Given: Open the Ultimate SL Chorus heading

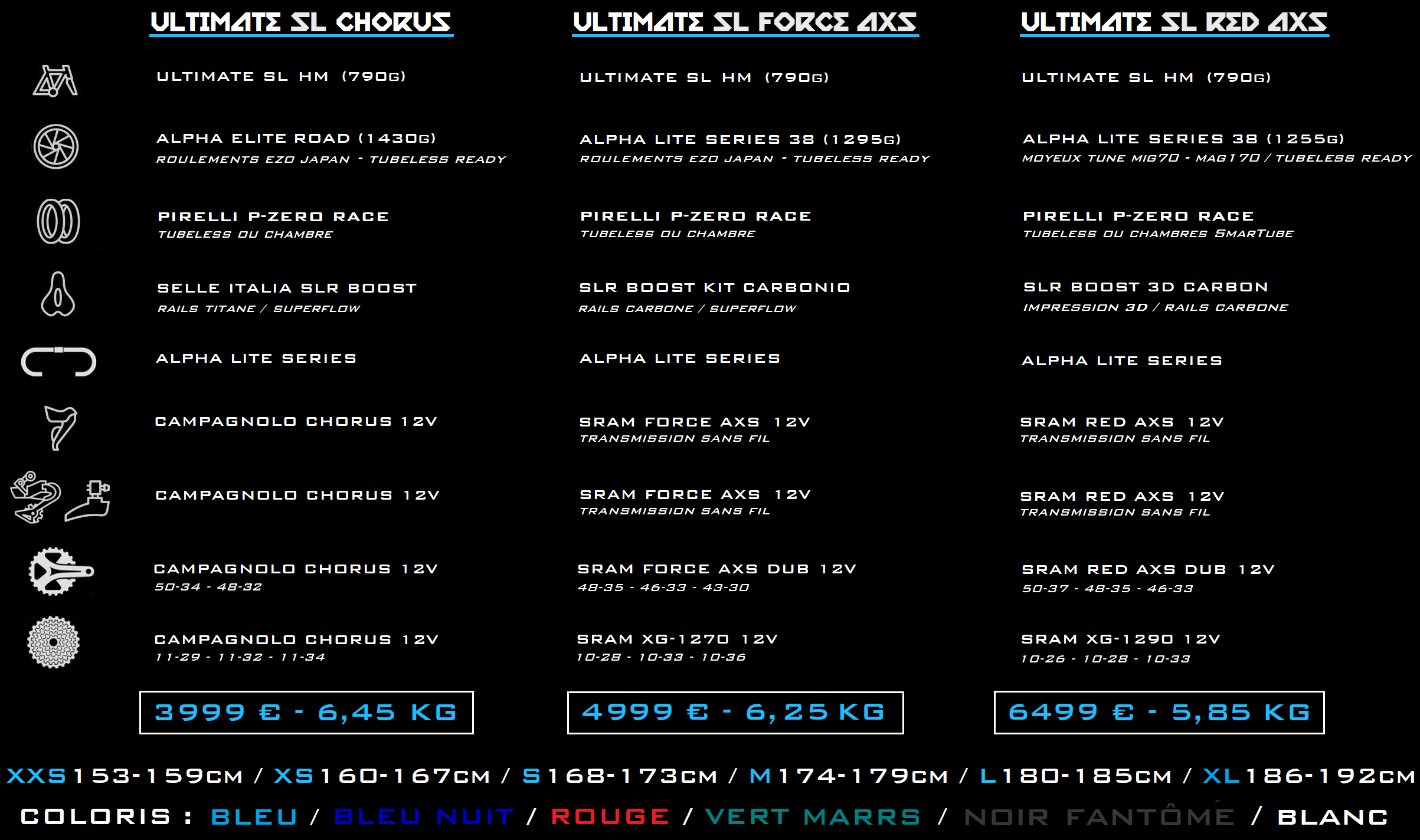Looking at the screenshot, I should pyautogui.click(x=301, y=24).
